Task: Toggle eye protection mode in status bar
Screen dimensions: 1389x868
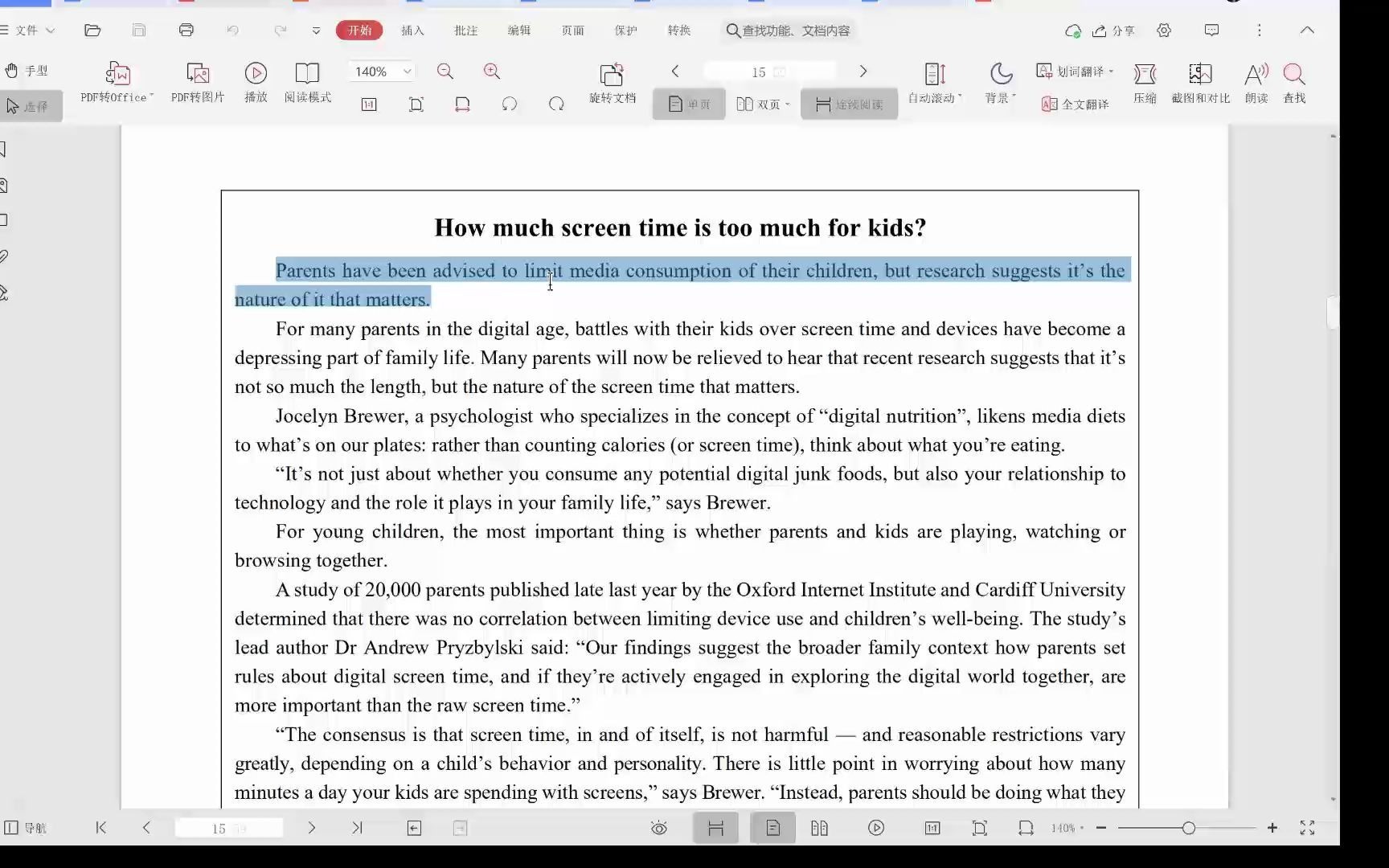Action: [659, 828]
